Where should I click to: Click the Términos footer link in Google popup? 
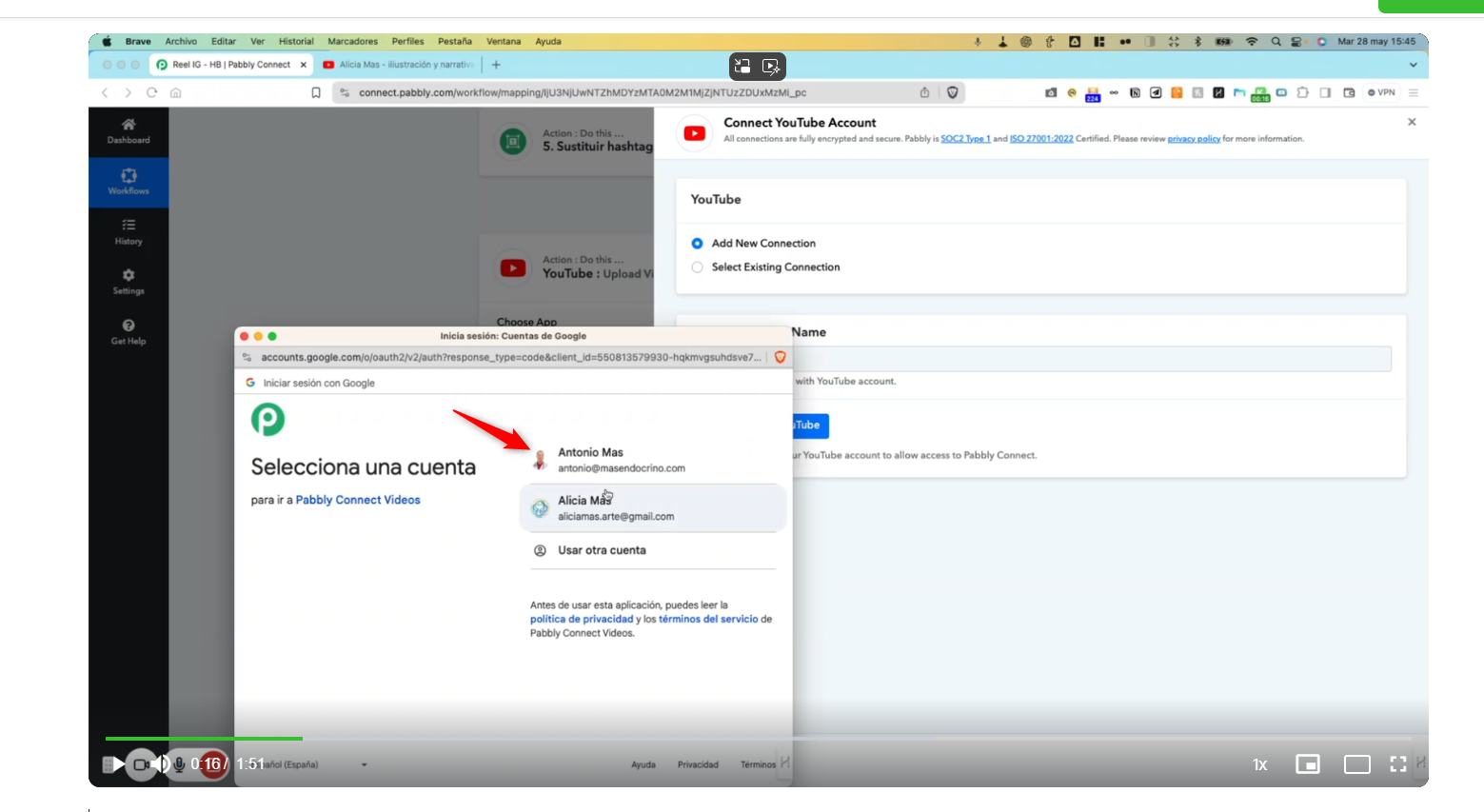759,764
